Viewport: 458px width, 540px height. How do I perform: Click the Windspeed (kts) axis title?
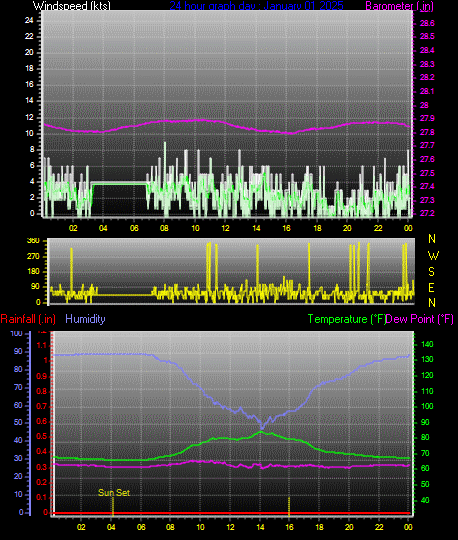click(72, 6)
